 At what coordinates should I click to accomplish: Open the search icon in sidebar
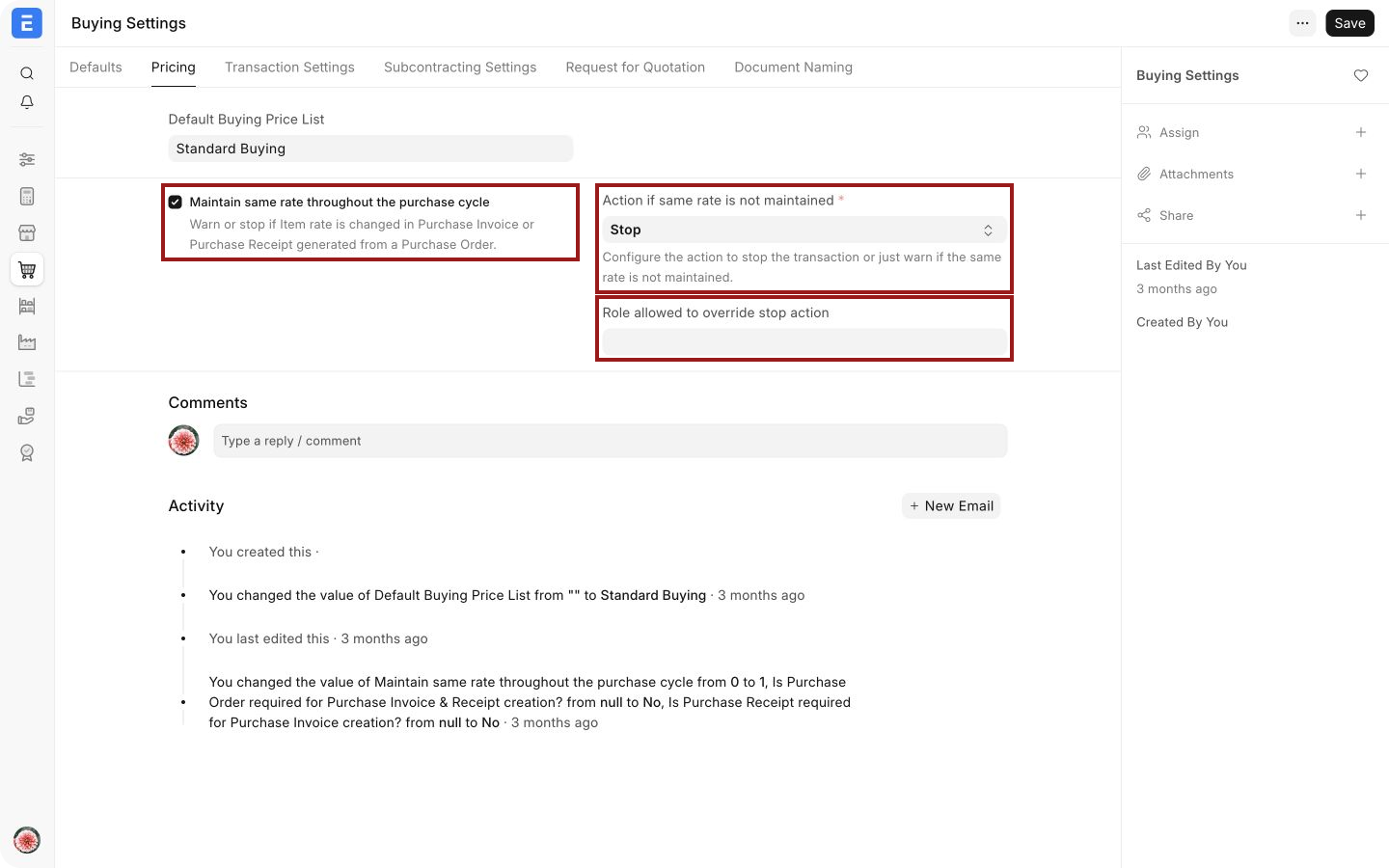[x=27, y=73]
